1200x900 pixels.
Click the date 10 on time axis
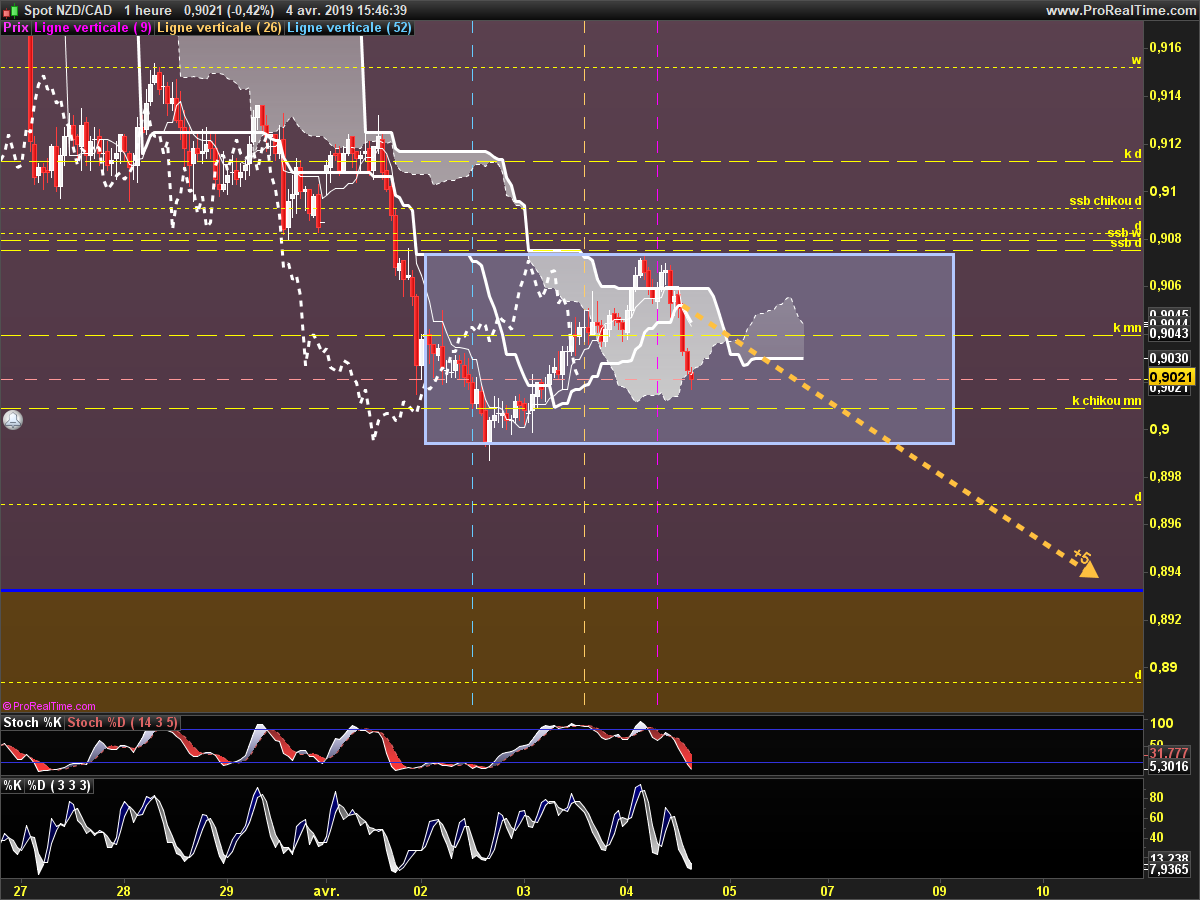coord(1042,890)
